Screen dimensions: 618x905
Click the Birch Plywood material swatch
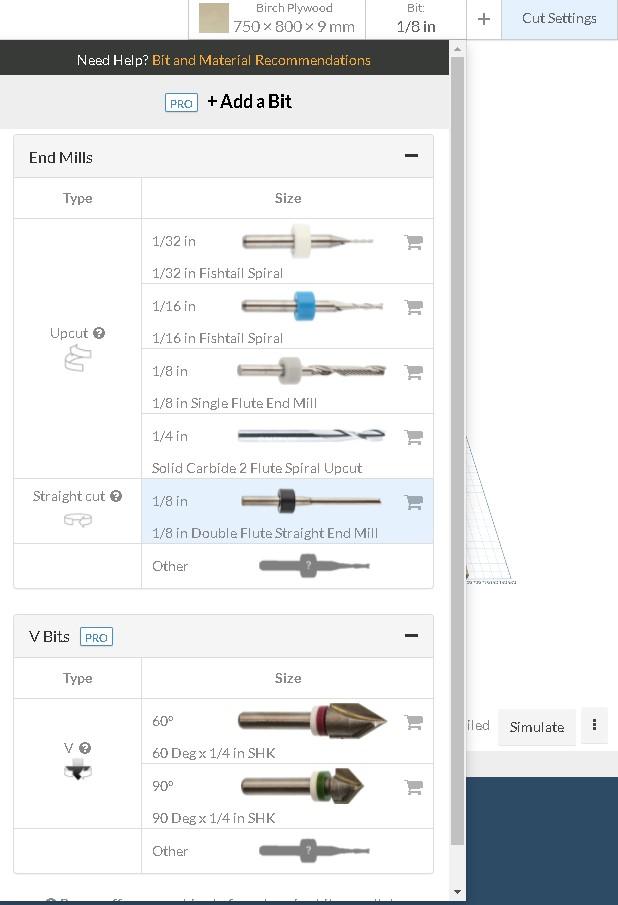tap(213, 18)
